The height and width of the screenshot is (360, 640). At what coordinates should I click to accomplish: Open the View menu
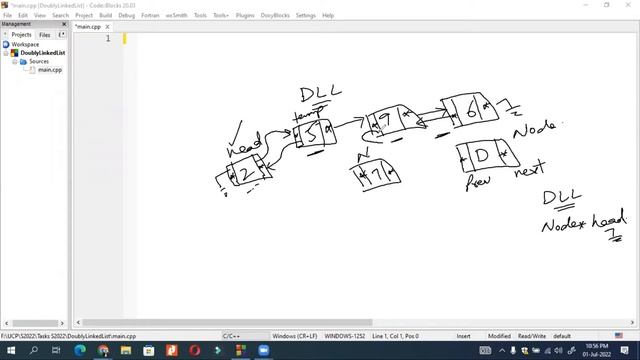pos(40,15)
